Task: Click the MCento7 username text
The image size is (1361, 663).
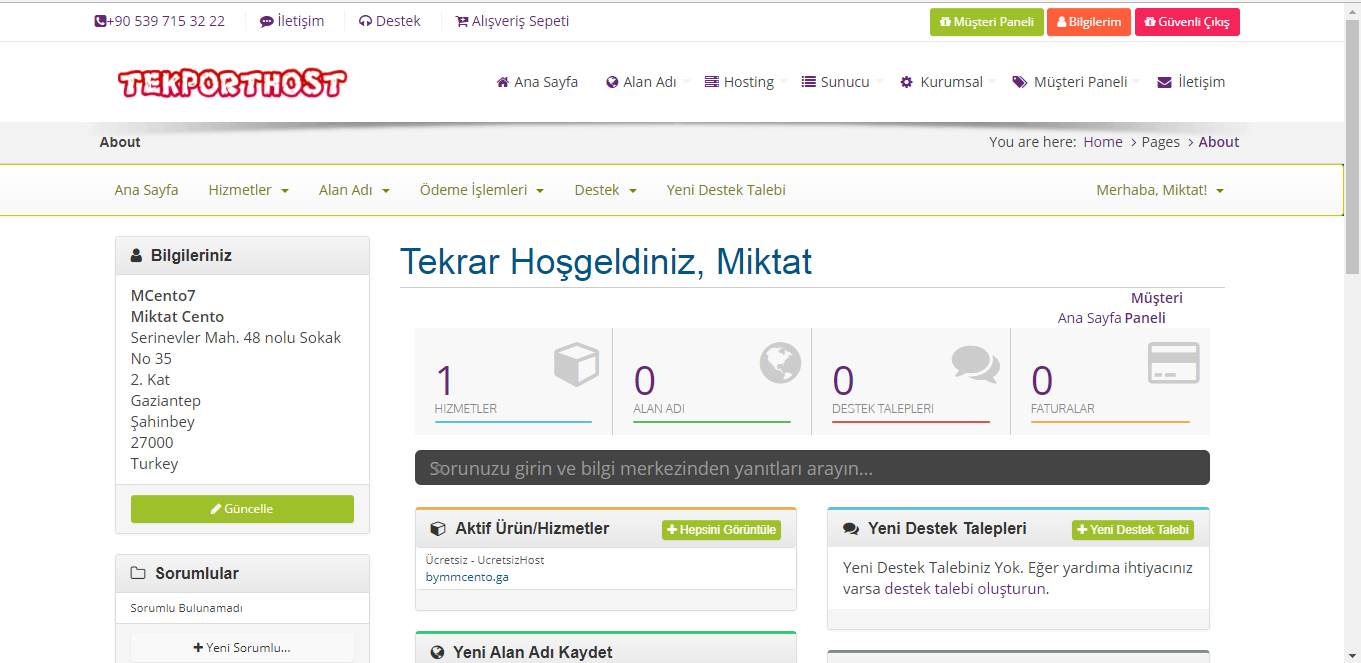Action: tap(163, 295)
